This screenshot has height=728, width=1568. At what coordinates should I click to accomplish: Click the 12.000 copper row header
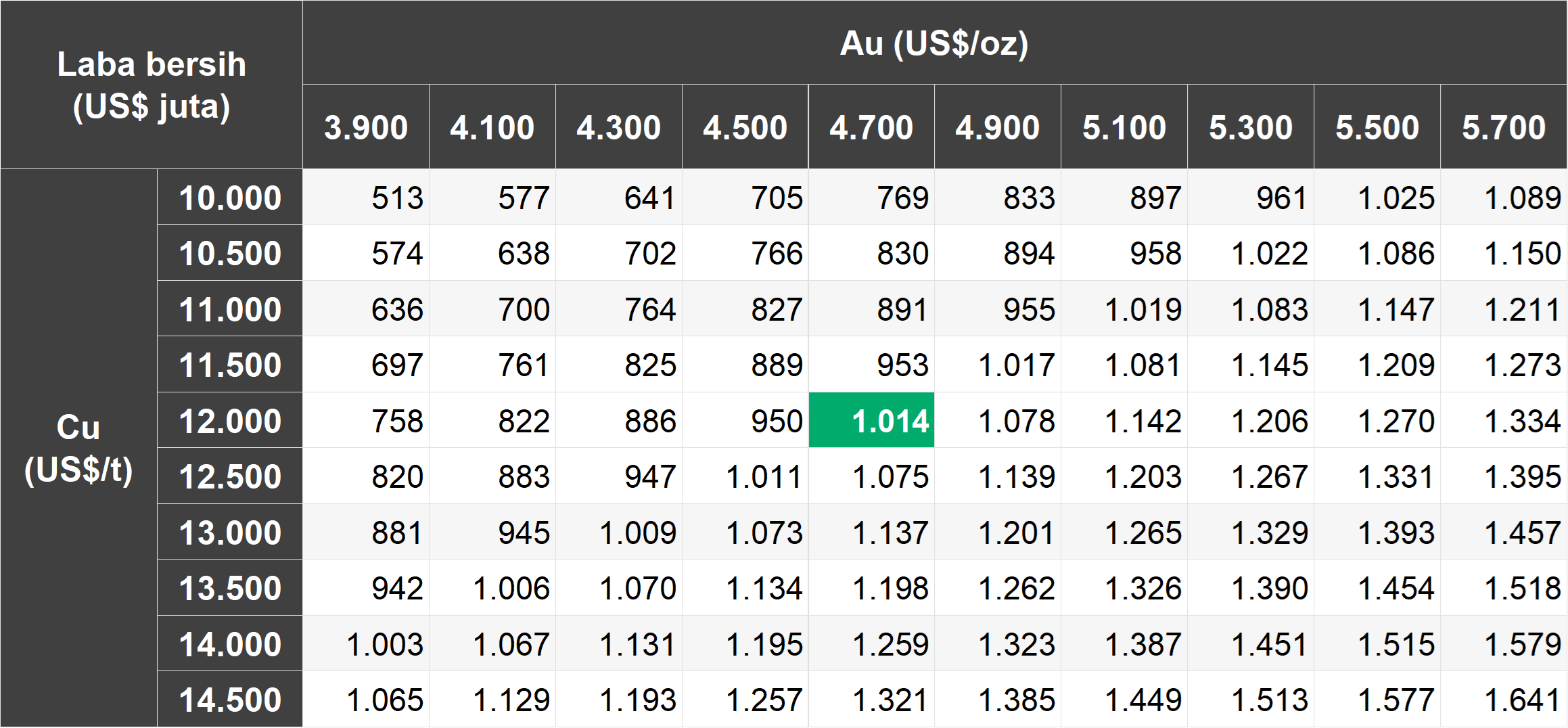tap(230, 420)
